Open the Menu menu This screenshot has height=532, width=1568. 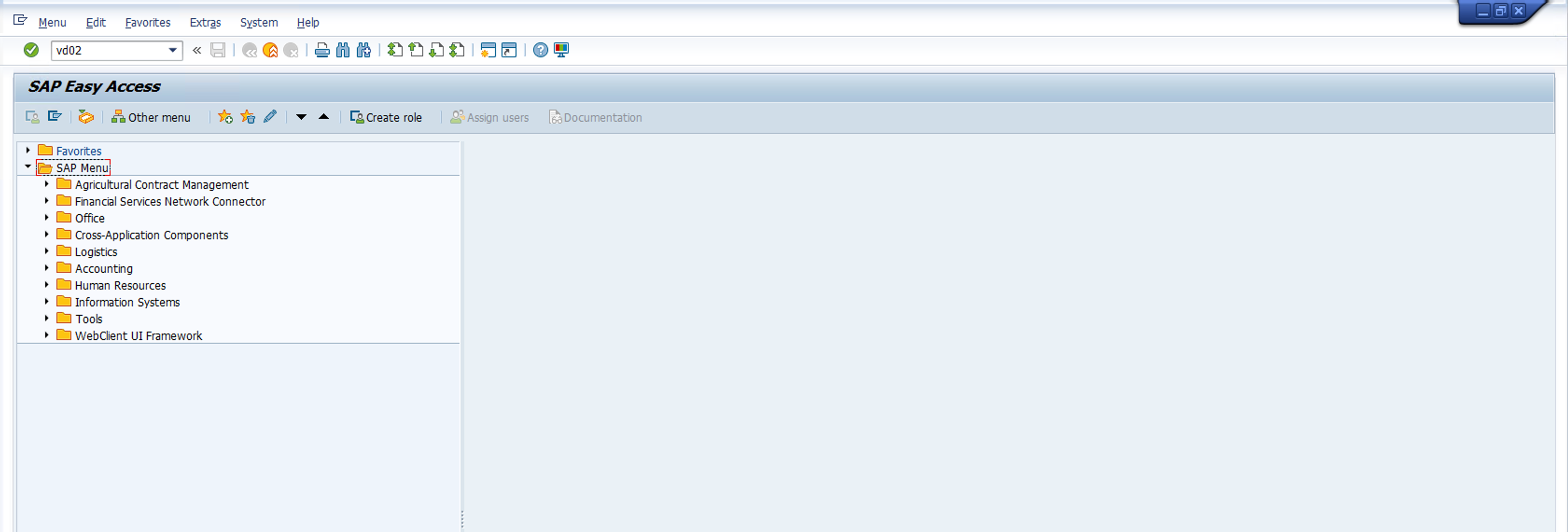coord(52,22)
